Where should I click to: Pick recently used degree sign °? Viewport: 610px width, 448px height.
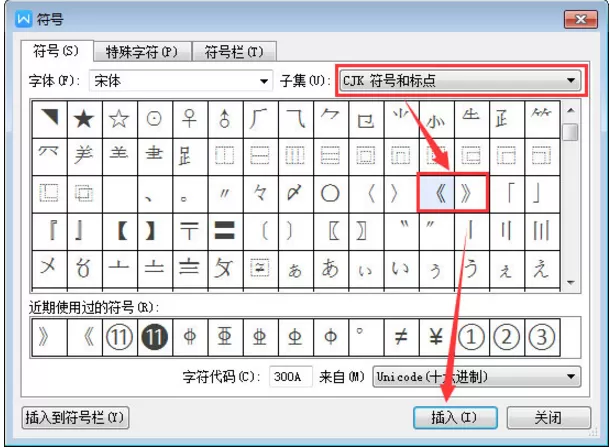coord(366,337)
